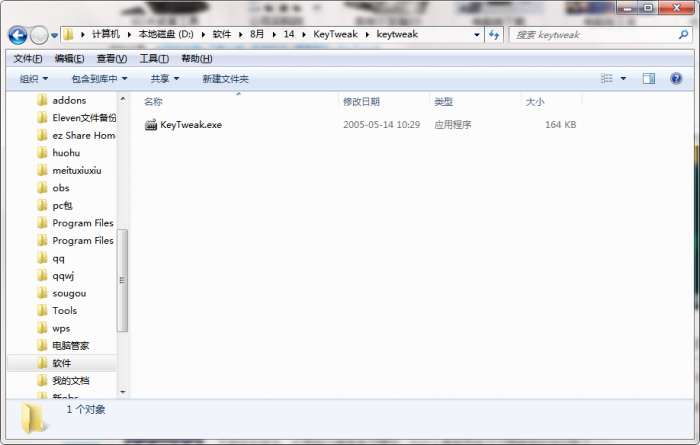This screenshot has width=700, height=445.
Task: Expand the address bar history dropdown
Action: click(x=477, y=35)
